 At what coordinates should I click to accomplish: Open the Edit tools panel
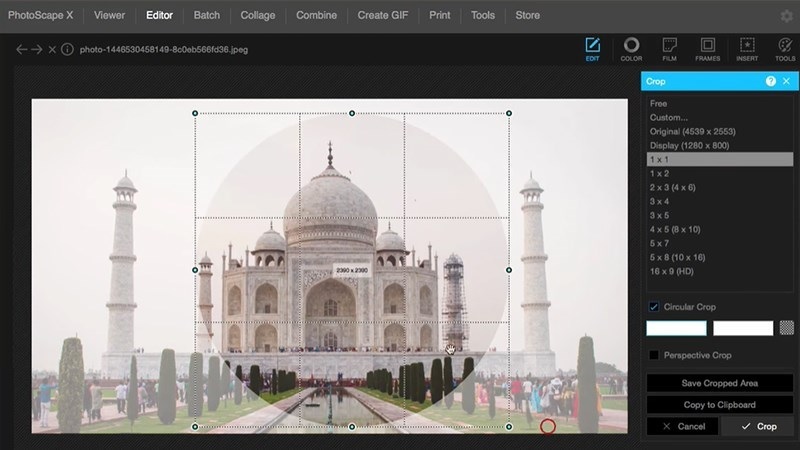(x=592, y=49)
